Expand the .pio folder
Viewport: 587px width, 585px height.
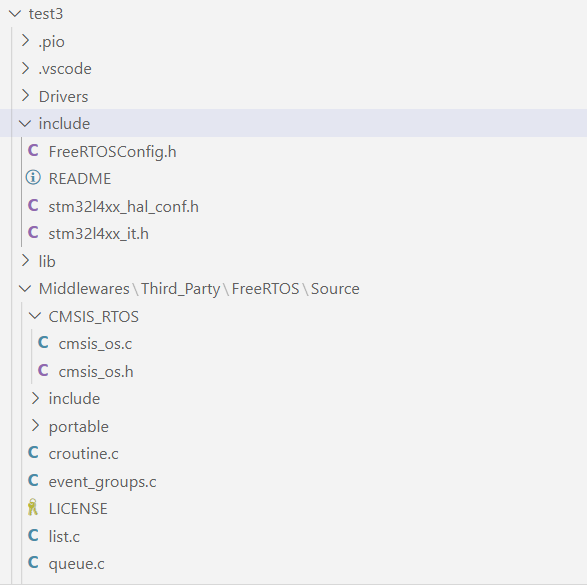click(25, 41)
